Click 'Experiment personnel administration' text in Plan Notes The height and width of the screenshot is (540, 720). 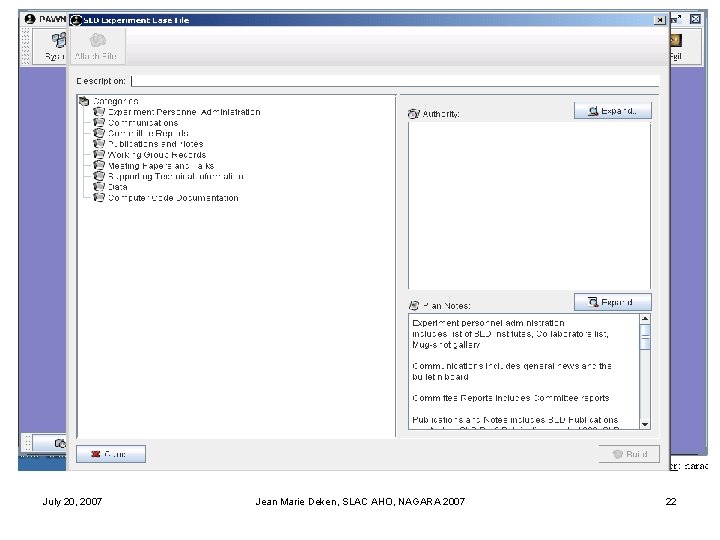(488, 323)
